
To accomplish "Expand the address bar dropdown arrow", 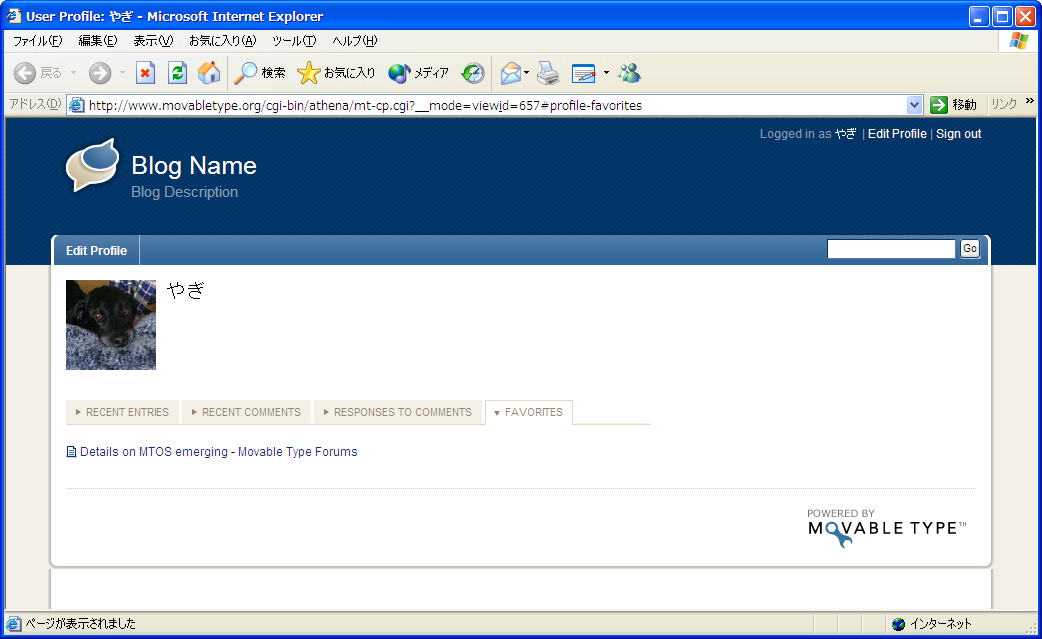I will [914, 105].
